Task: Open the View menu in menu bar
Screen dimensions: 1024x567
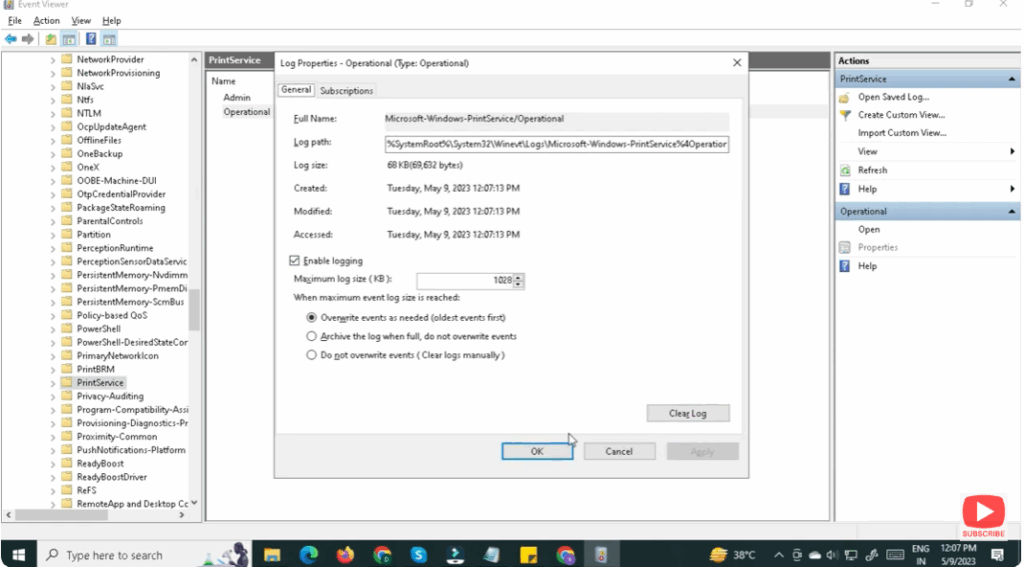Action: pos(81,21)
